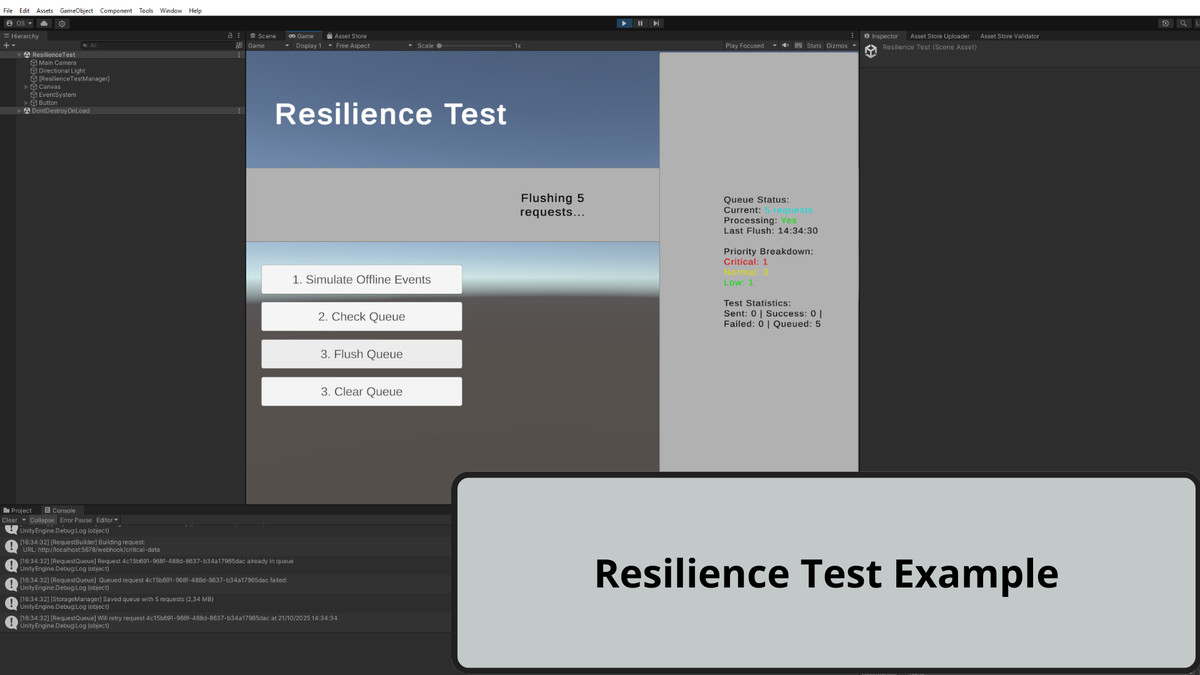Open the Window menu
The height and width of the screenshot is (675, 1200).
tap(171, 10)
